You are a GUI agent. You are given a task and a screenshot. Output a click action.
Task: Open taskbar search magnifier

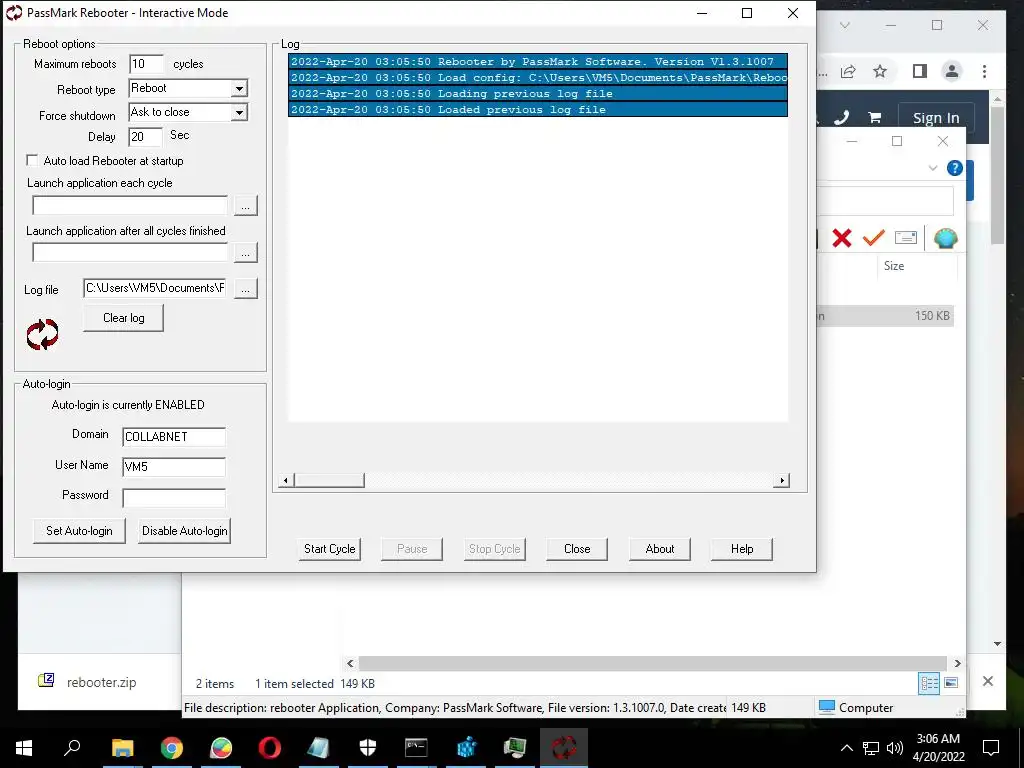click(x=72, y=747)
